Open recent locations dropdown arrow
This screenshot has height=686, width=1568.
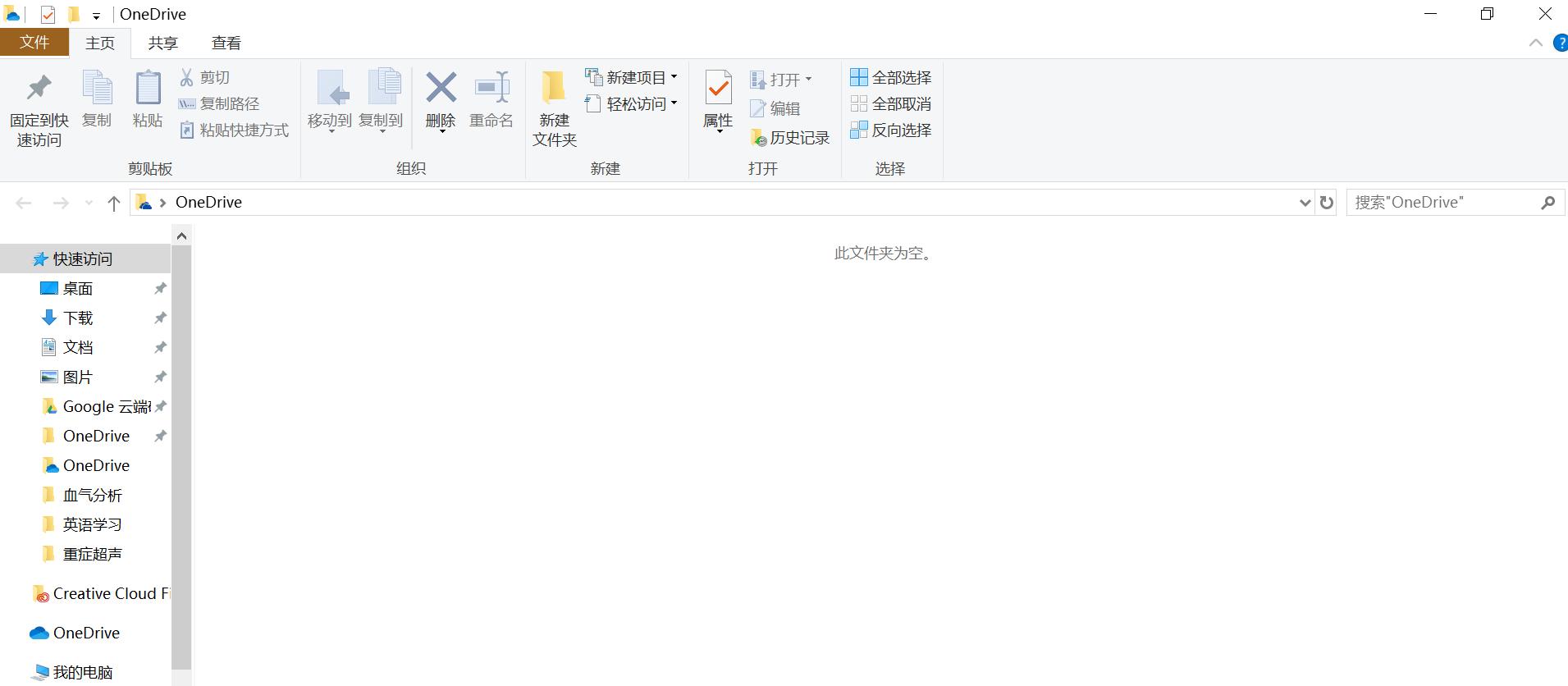click(89, 203)
